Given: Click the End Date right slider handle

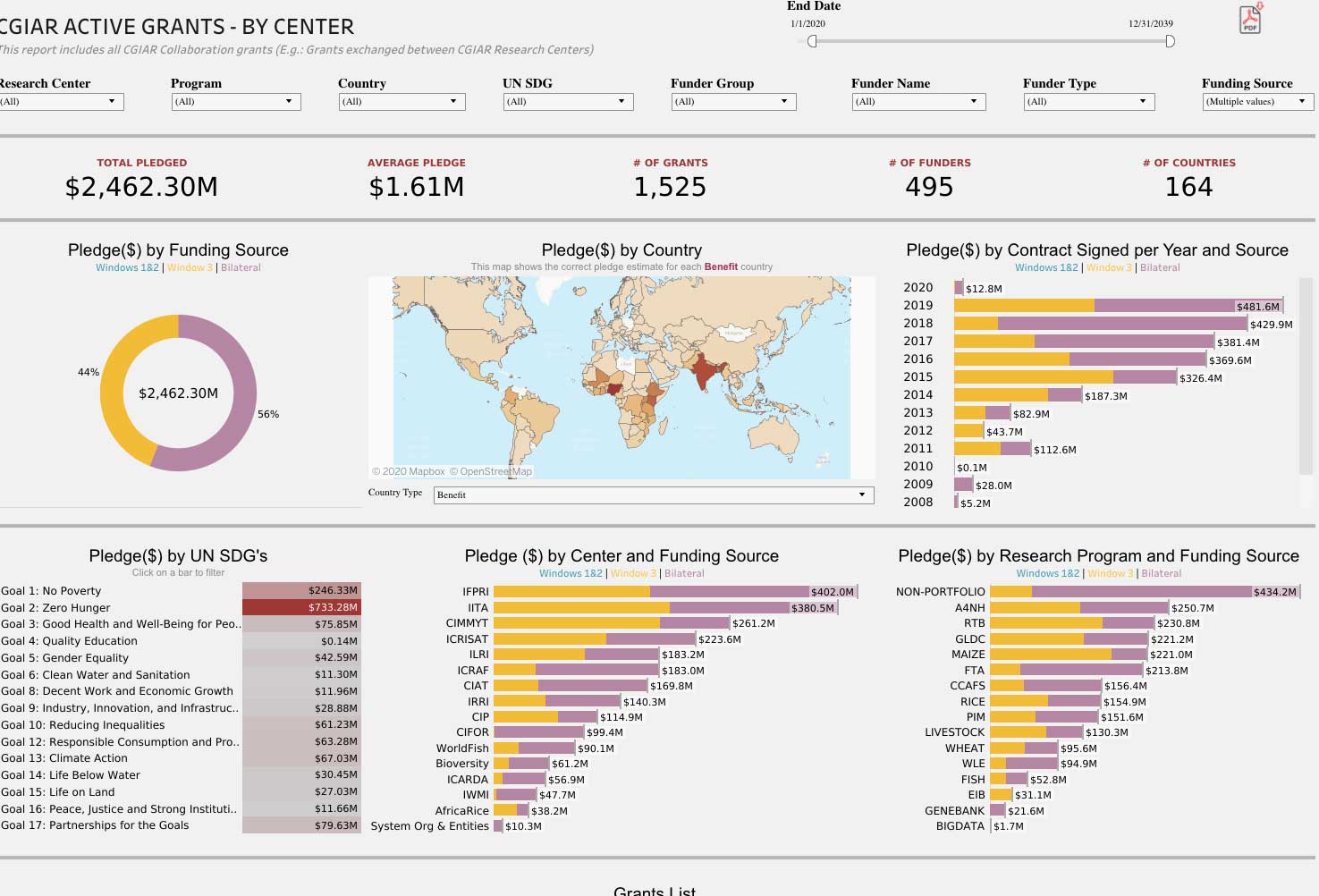Looking at the screenshot, I should tap(1170, 40).
